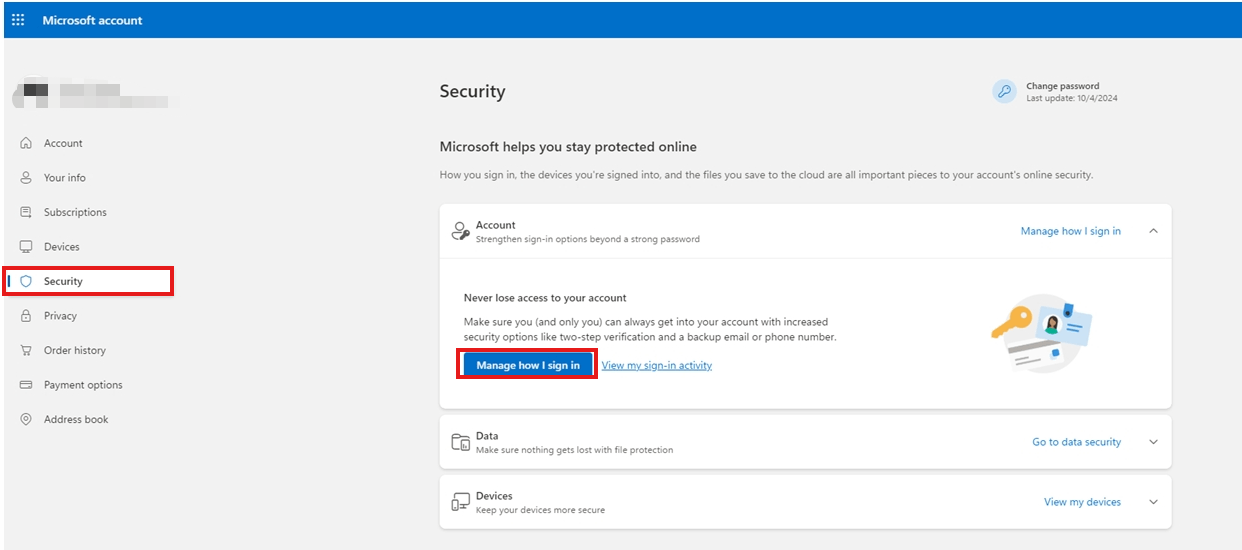
Task: Click 'Strengthen sign-in options beyond a strong password'
Action: (x=588, y=239)
